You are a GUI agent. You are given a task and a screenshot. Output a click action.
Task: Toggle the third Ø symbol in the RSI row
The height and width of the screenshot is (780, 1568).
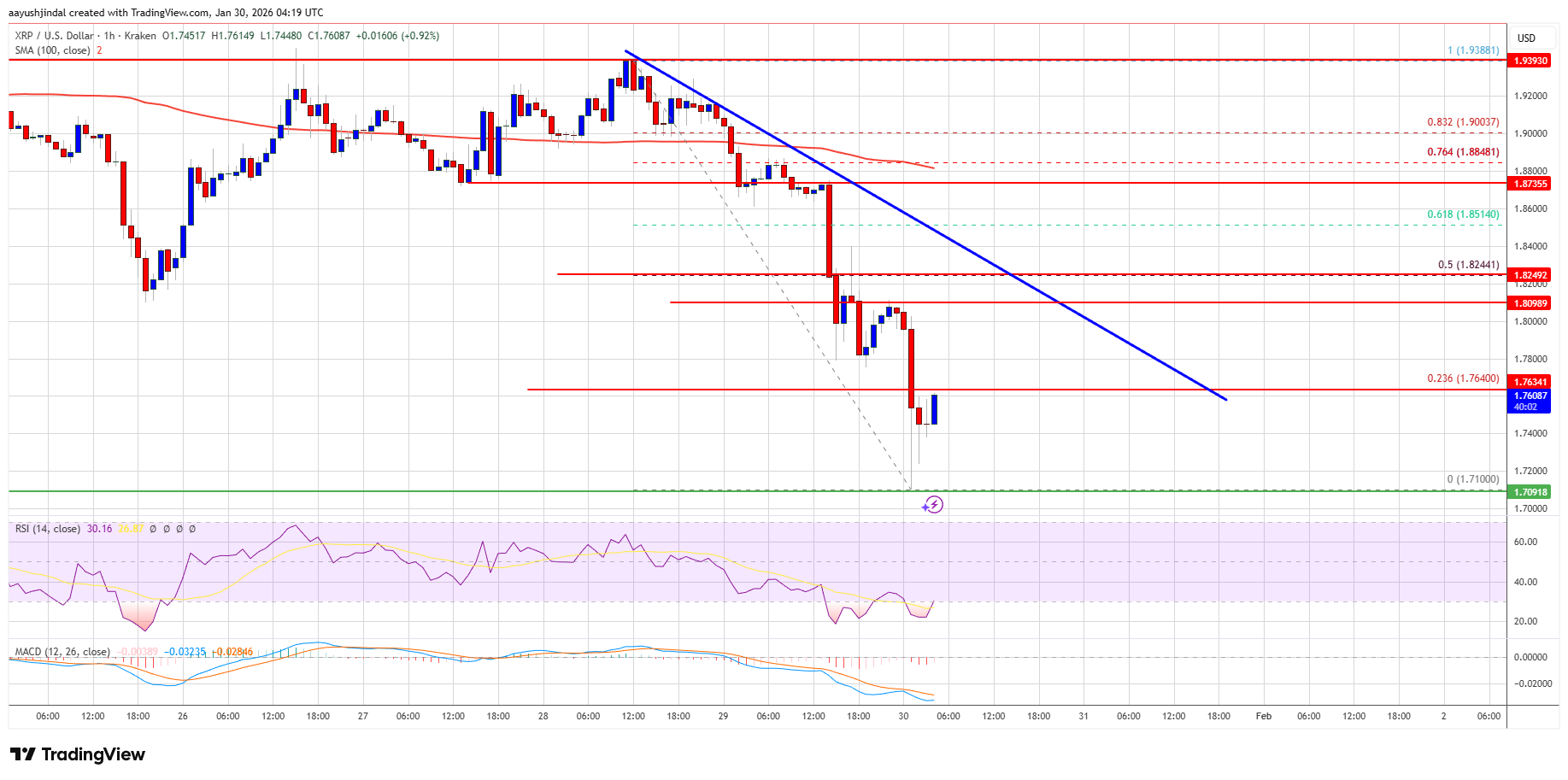pyautogui.click(x=179, y=530)
